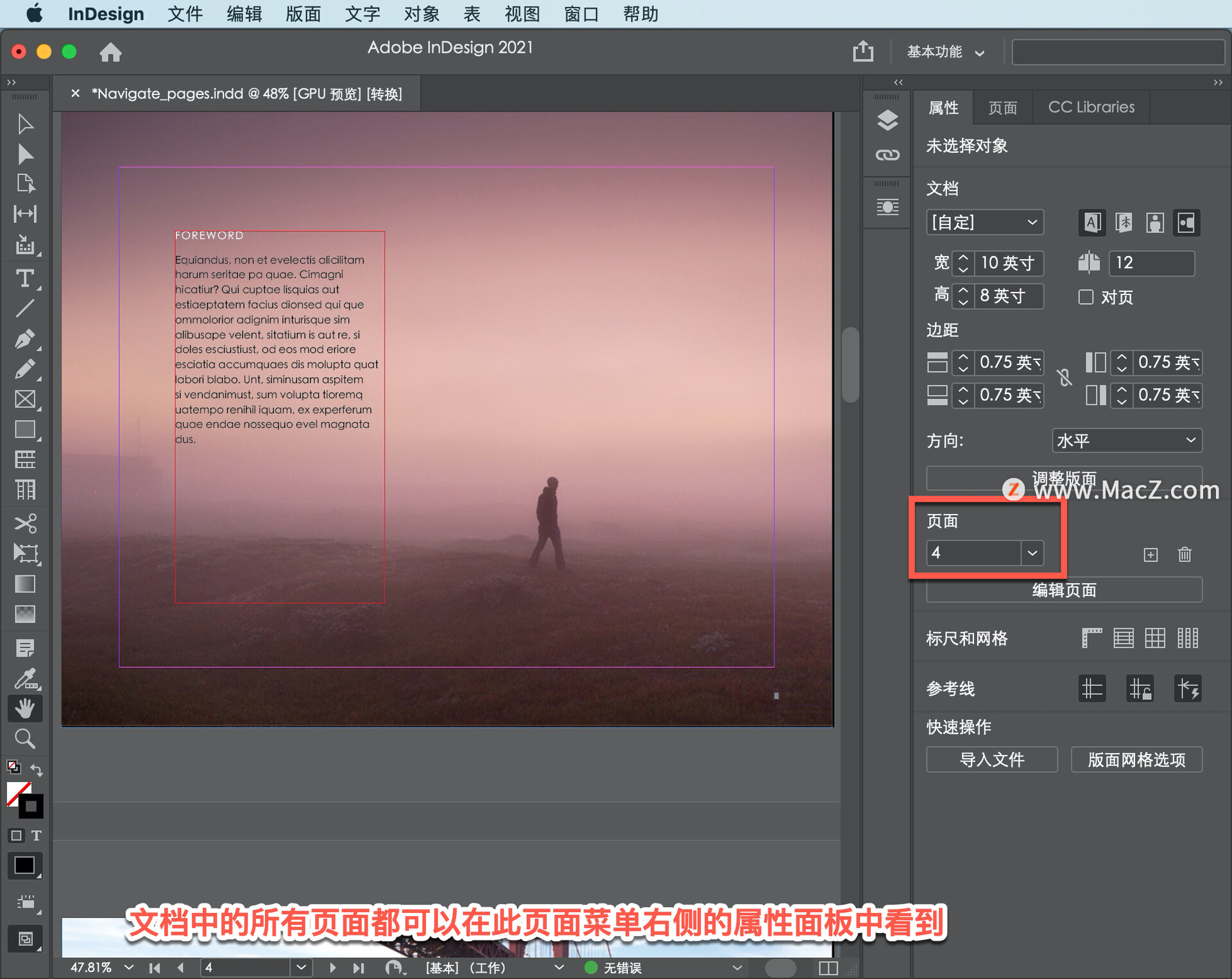The width and height of the screenshot is (1232, 979).
Task: Click the 编辑页面 button
Action: 1063,590
